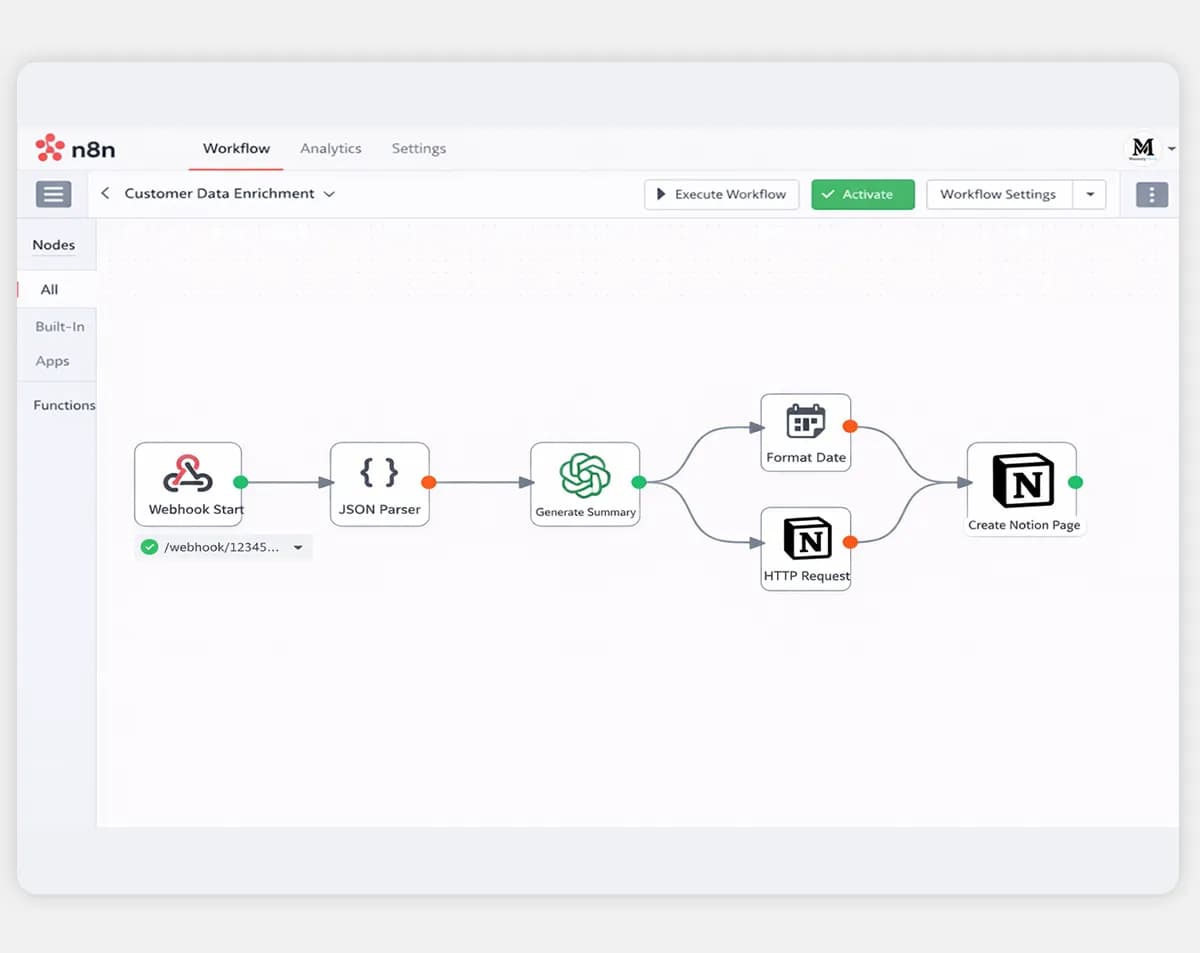1200x953 pixels.
Task: Open the Settings tab
Action: click(x=419, y=148)
